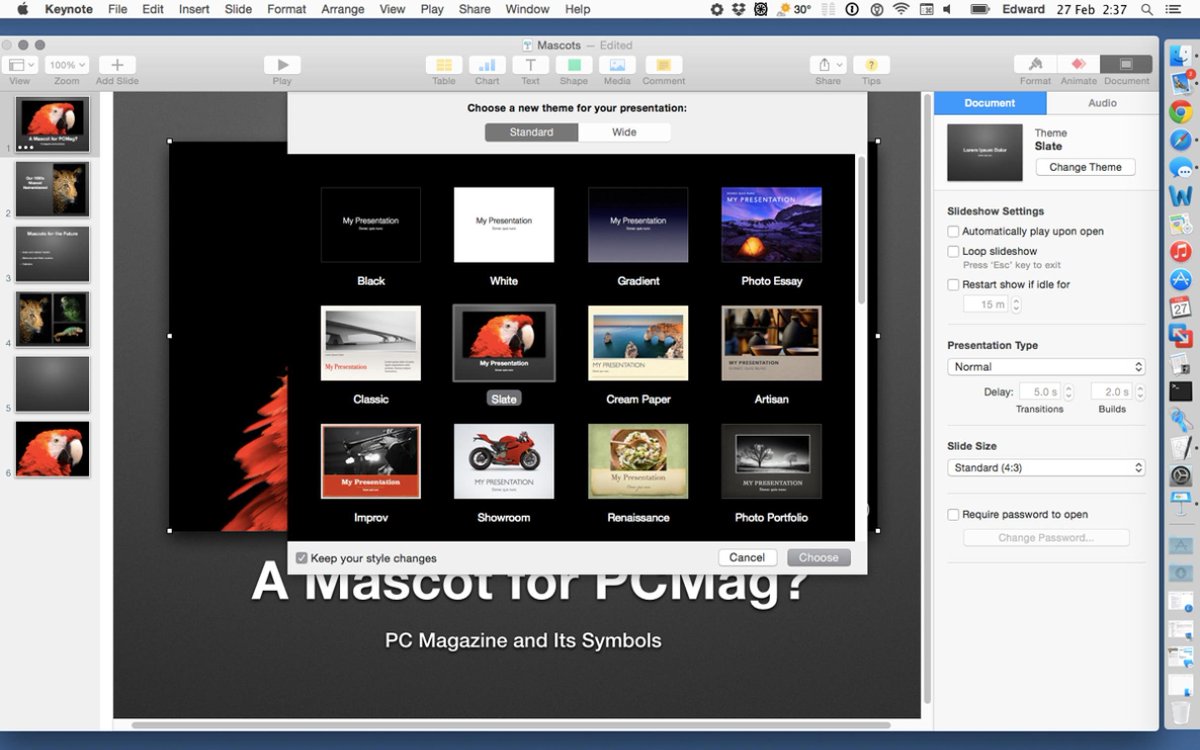Open the Format inspector
The height and width of the screenshot is (750, 1200).
pos(1035,65)
